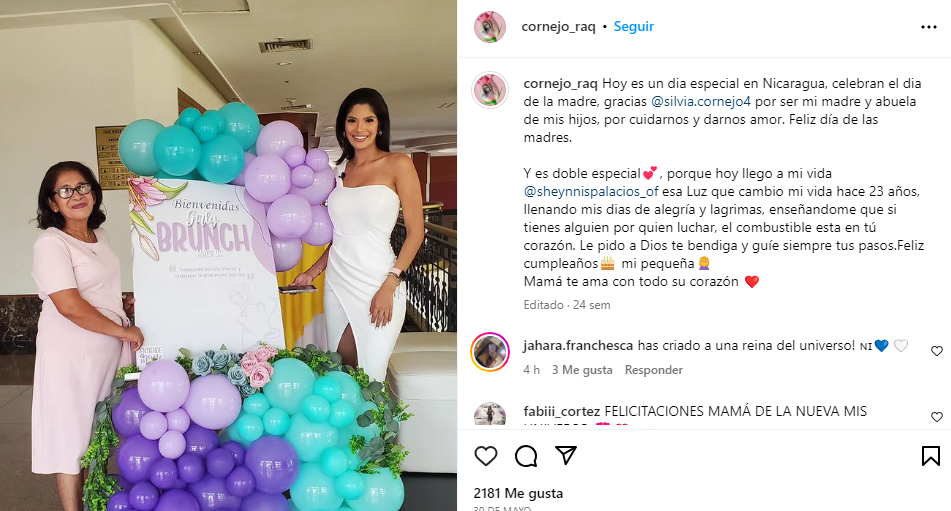Like the post with the heart icon
Screen dimensions: 951x511
click(486, 456)
